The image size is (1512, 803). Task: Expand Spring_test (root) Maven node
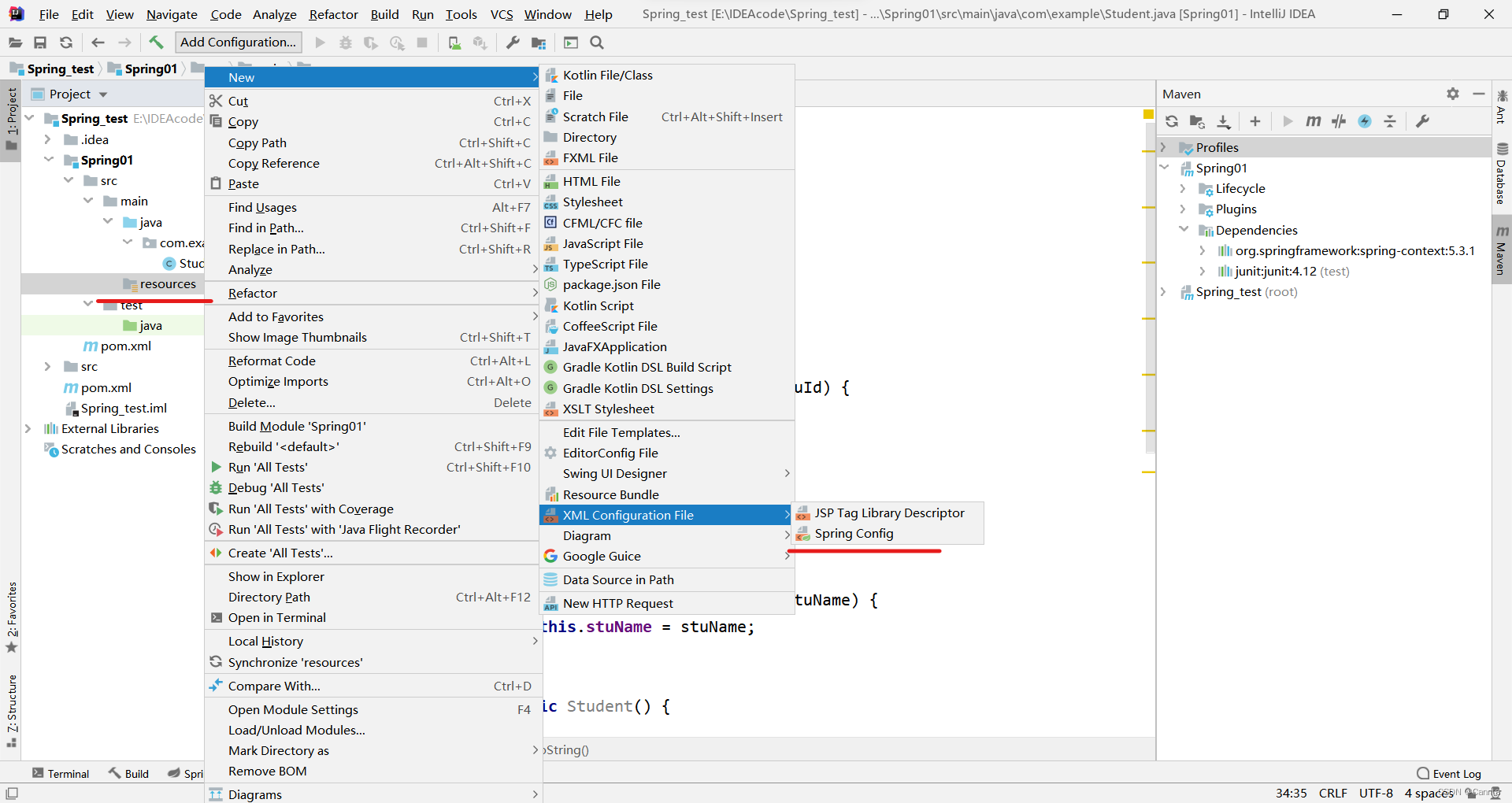tap(1163, 291)
